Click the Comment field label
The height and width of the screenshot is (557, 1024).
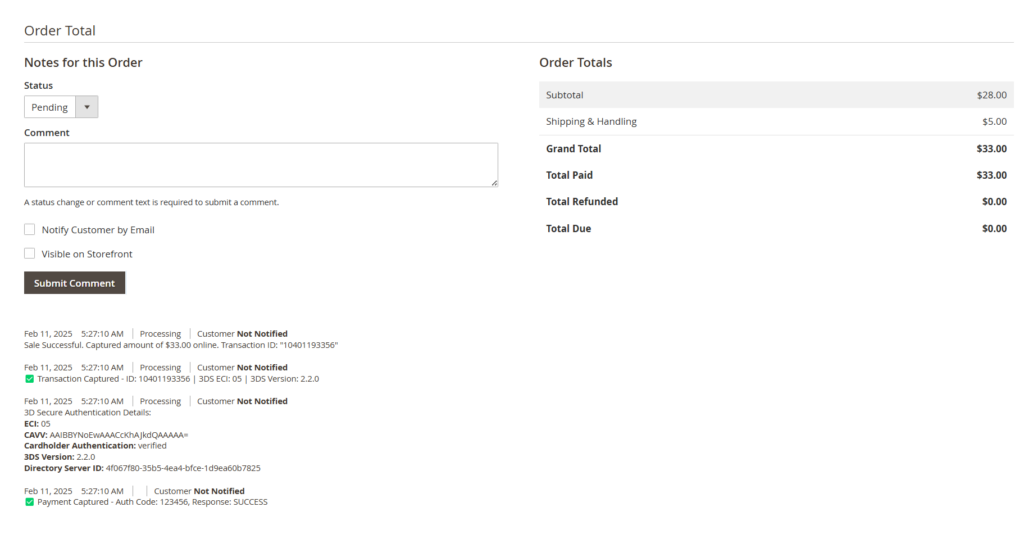(46, 133)
